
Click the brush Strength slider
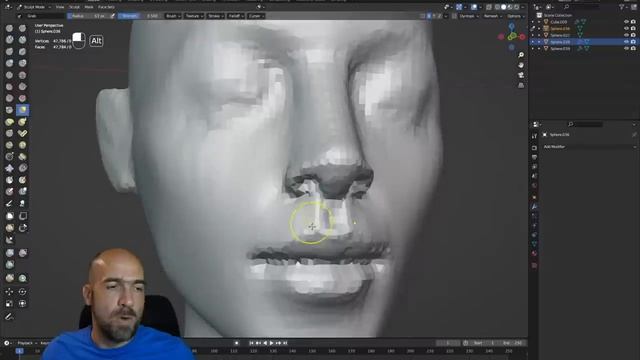pos(140,16)
